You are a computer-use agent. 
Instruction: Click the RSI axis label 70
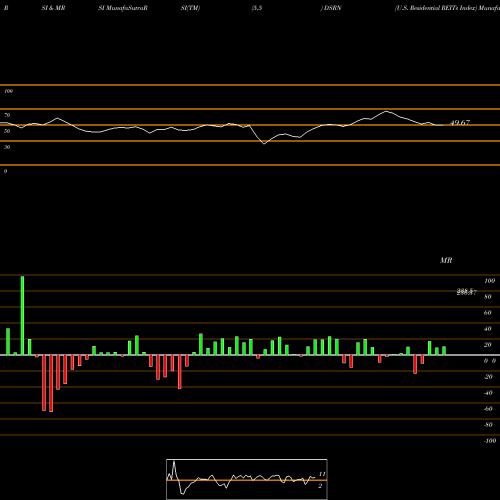[x=7, y=115]
